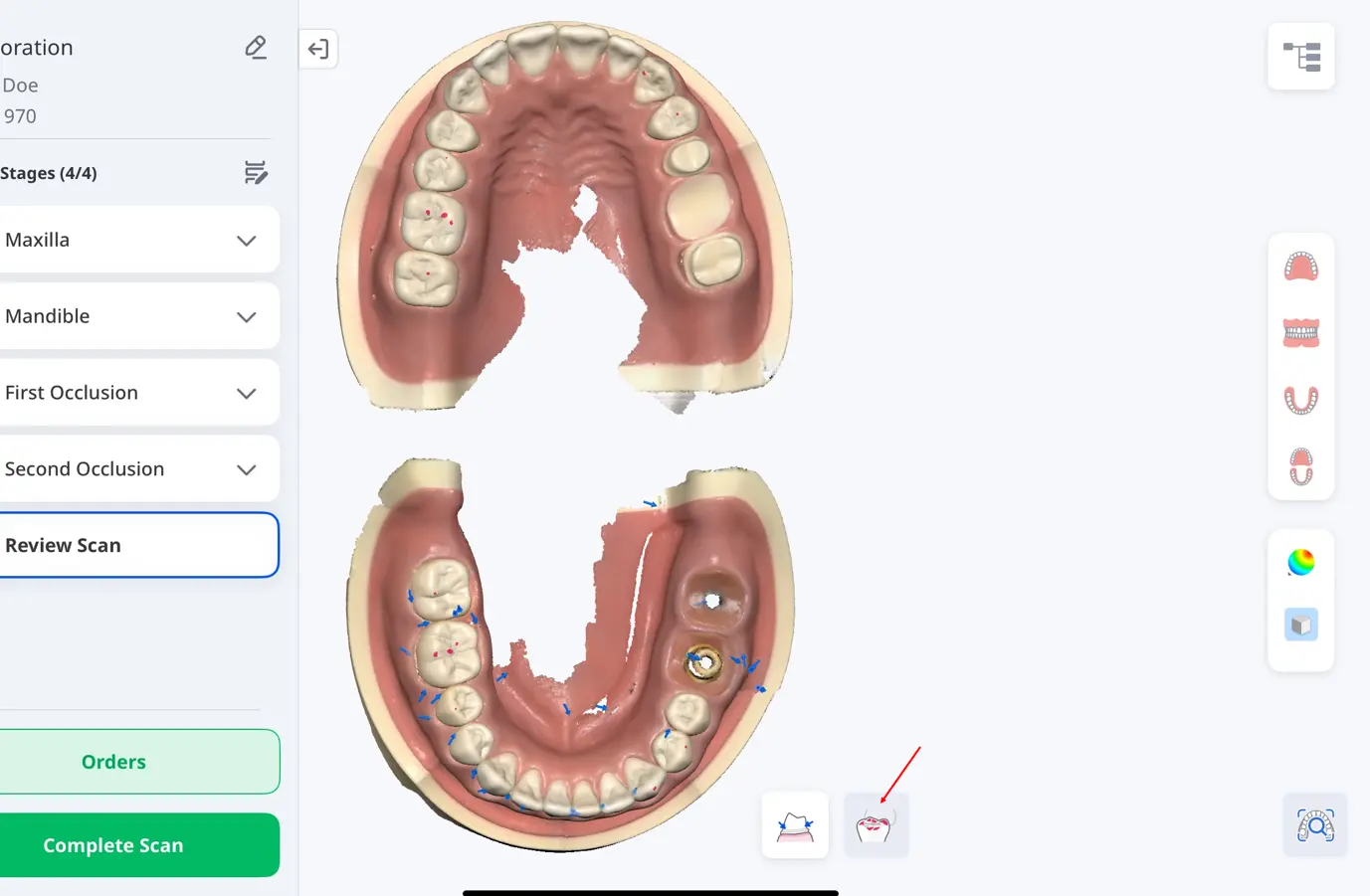Expand the First Occlusion chevron
Screen dimensions: 1370x896
click(247, 394)
